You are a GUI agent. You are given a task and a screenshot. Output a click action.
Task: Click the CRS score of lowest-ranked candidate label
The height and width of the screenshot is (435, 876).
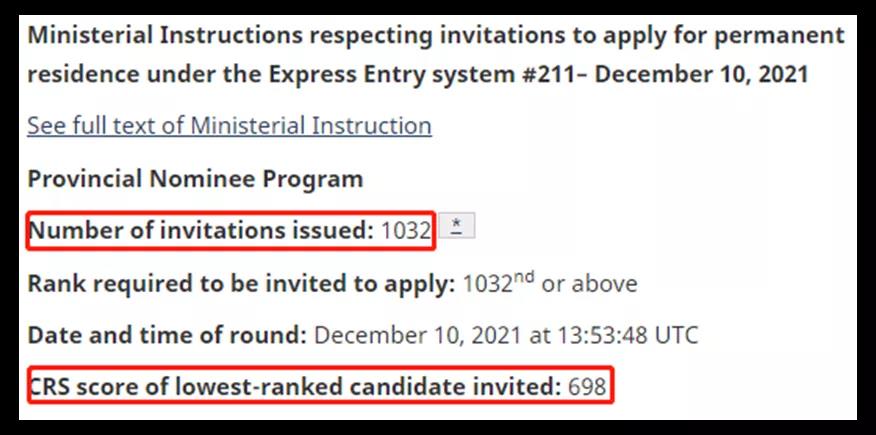(295, 387)
